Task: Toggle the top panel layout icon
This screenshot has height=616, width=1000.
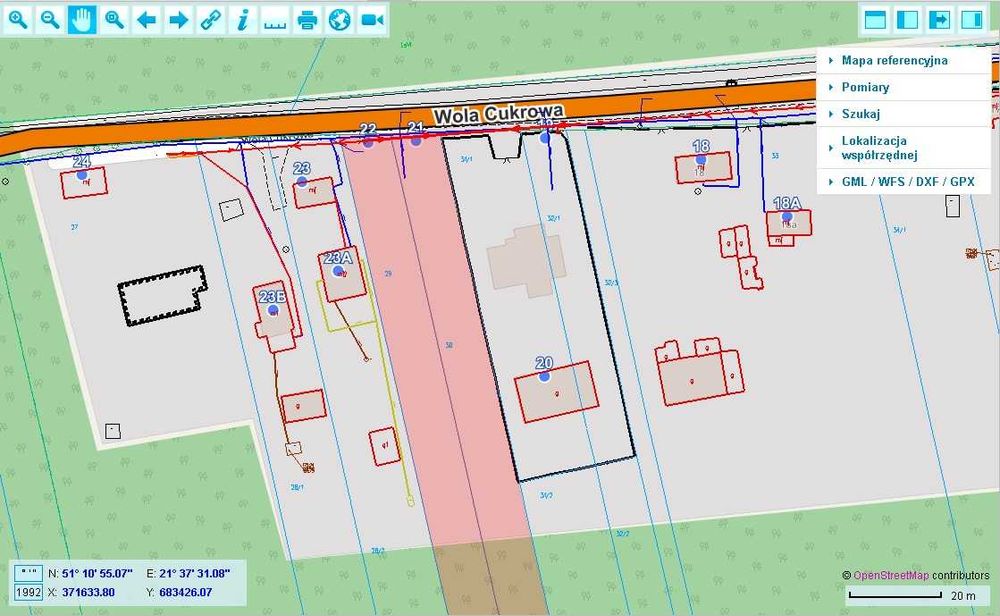Action: point(875,20)
